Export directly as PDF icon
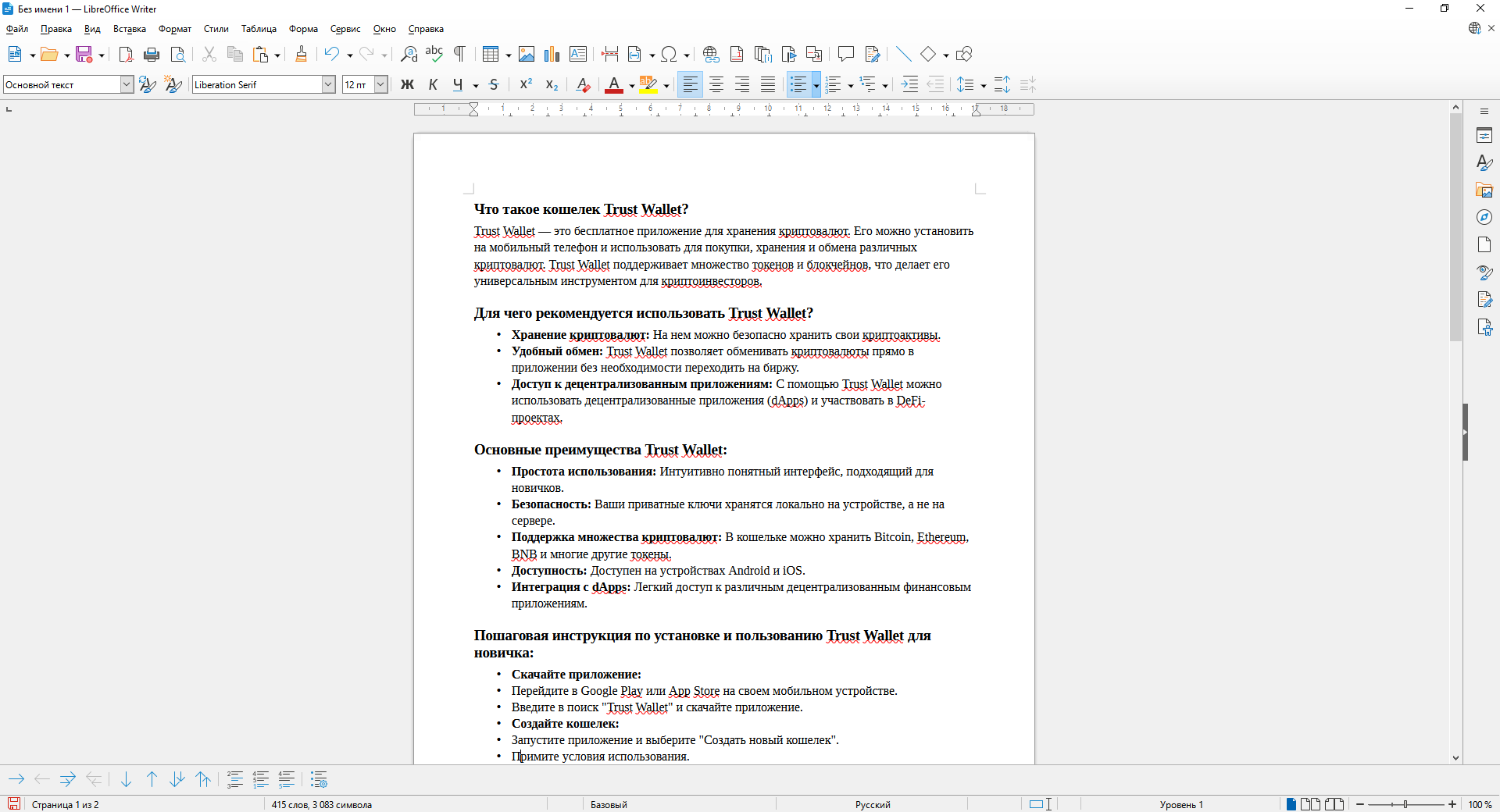Screen dimensions: 1500x812 coord(126,54)
